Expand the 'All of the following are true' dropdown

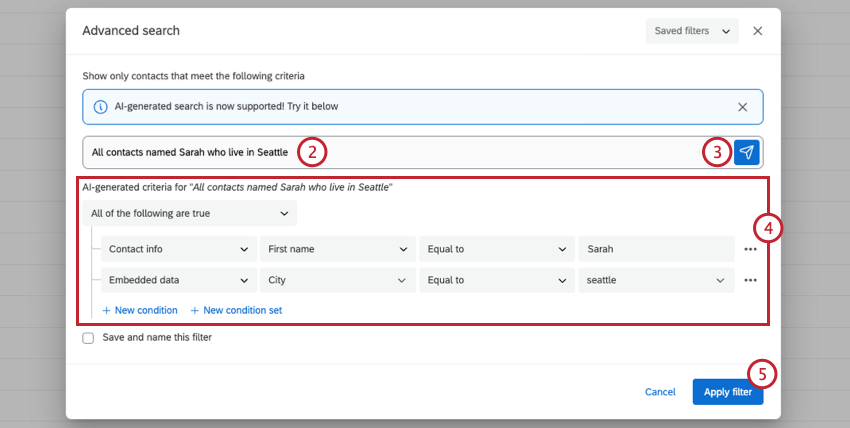(x=190, y=213)
